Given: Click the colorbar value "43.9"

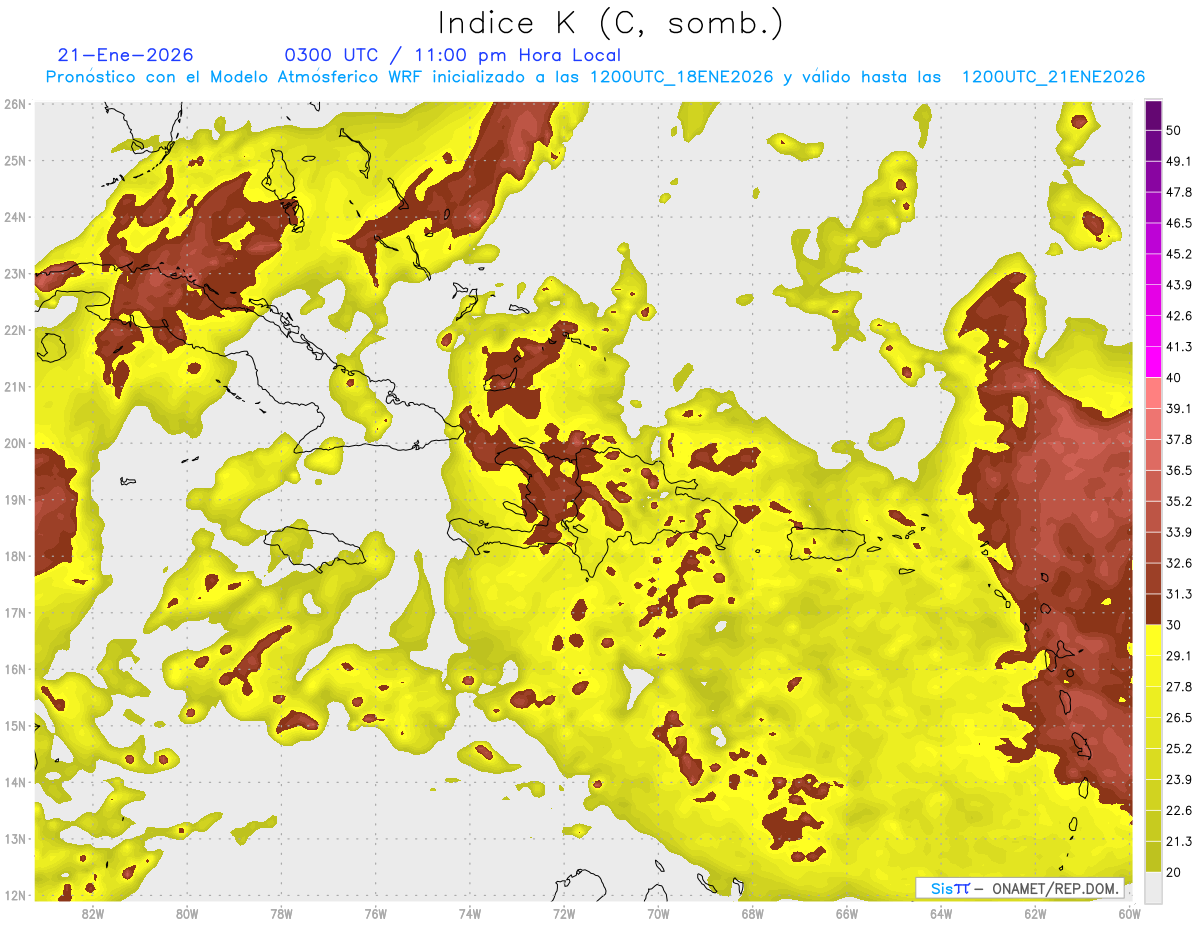Looking at the screenshot, I should tap(1178, 285).
